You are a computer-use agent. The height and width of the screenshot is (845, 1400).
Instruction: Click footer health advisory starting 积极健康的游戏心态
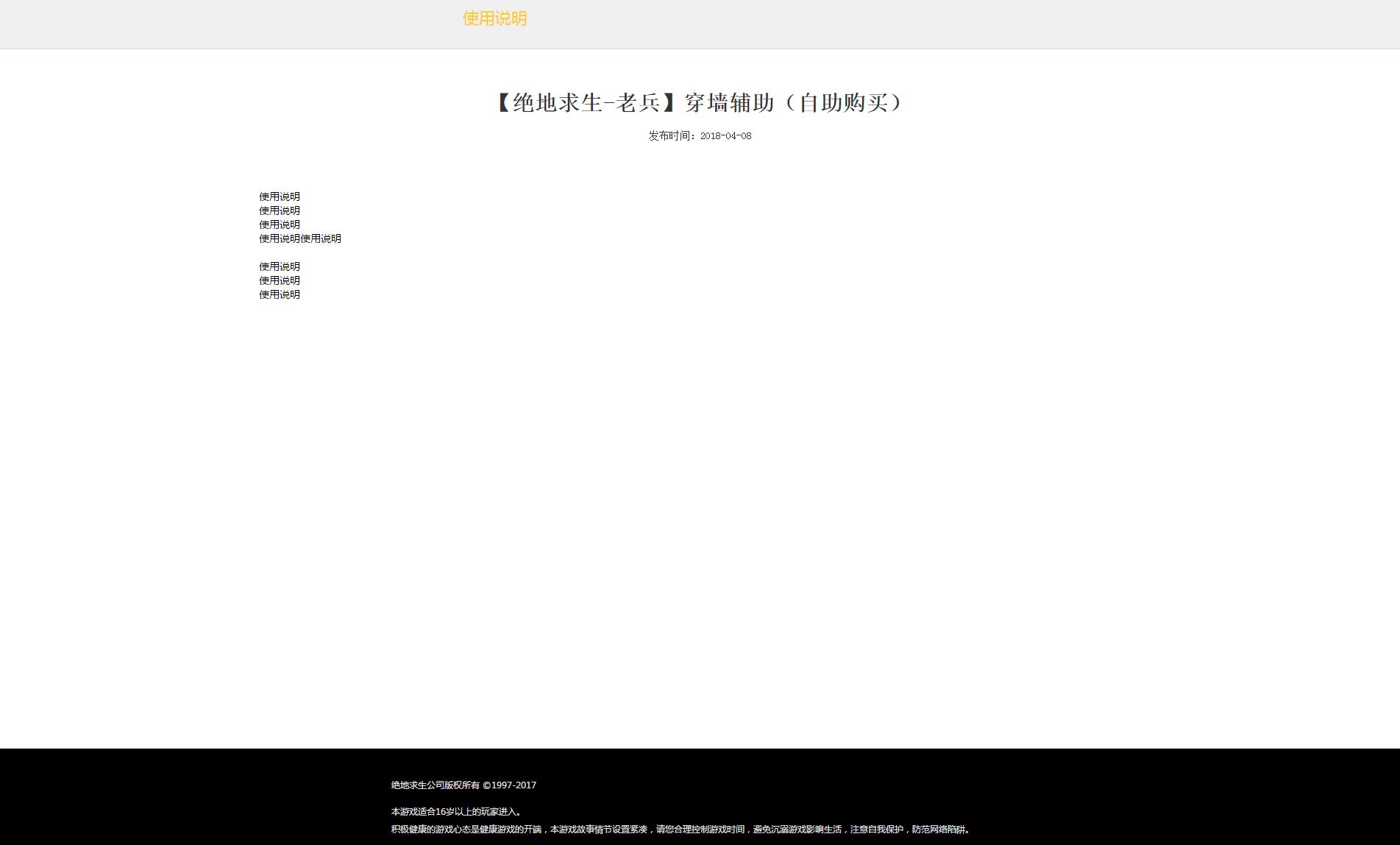682,830
